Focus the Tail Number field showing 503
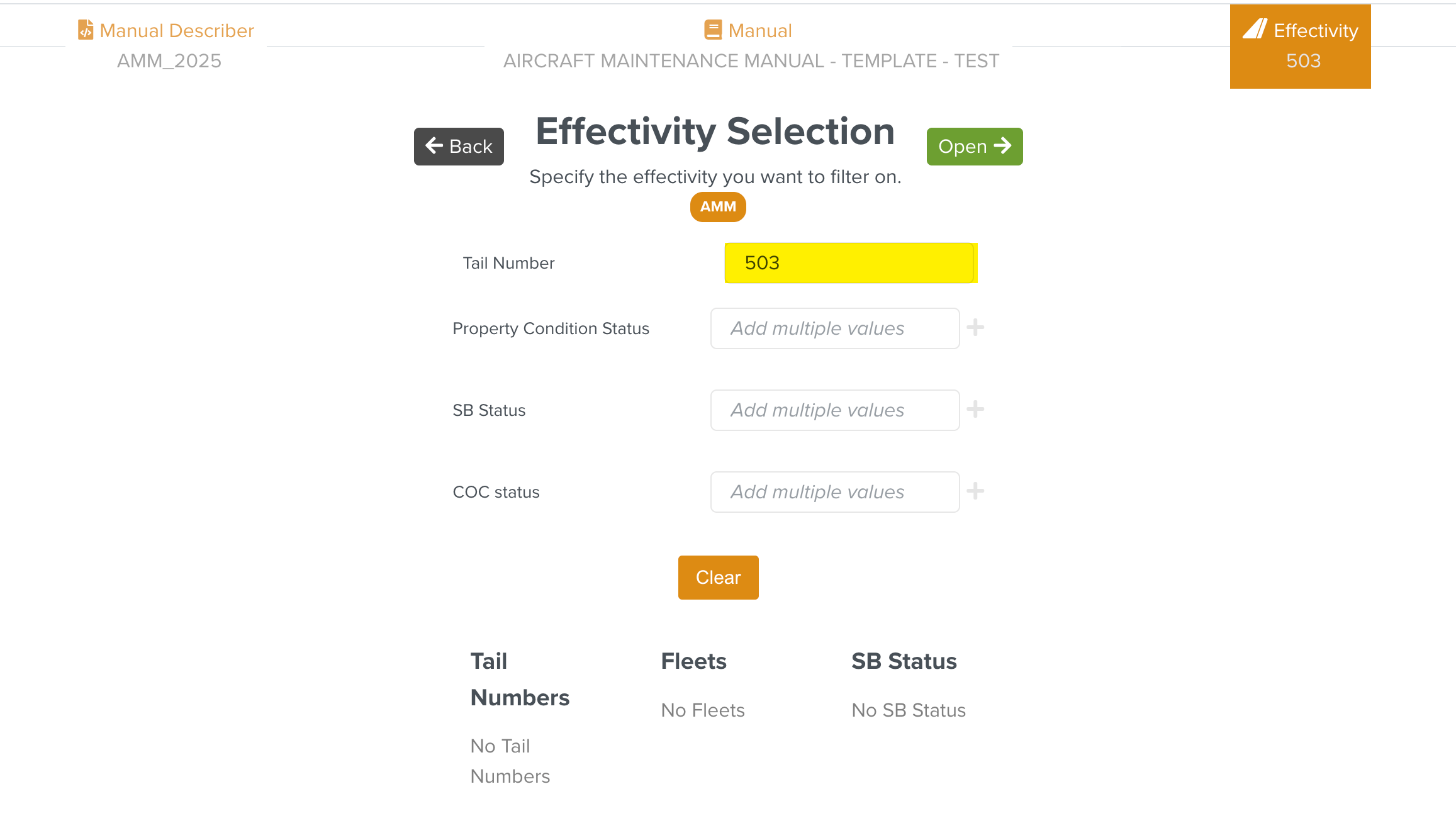The width and height of the screenshot is (1456, 828). 851,263
